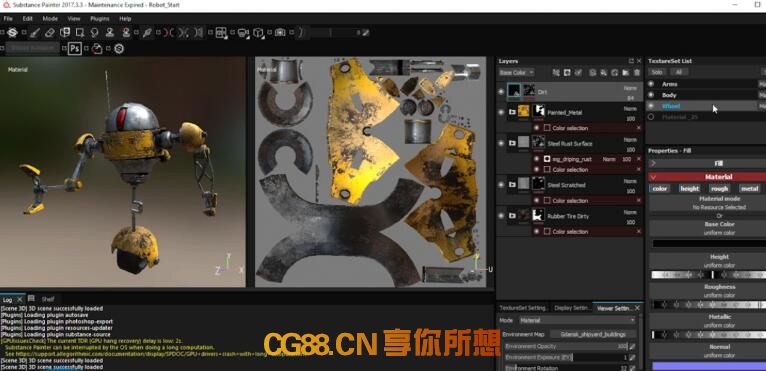766x371 pixels.
Task: Select the Paint brush tool
Action: pyautogui.click(x=34, y=33)
